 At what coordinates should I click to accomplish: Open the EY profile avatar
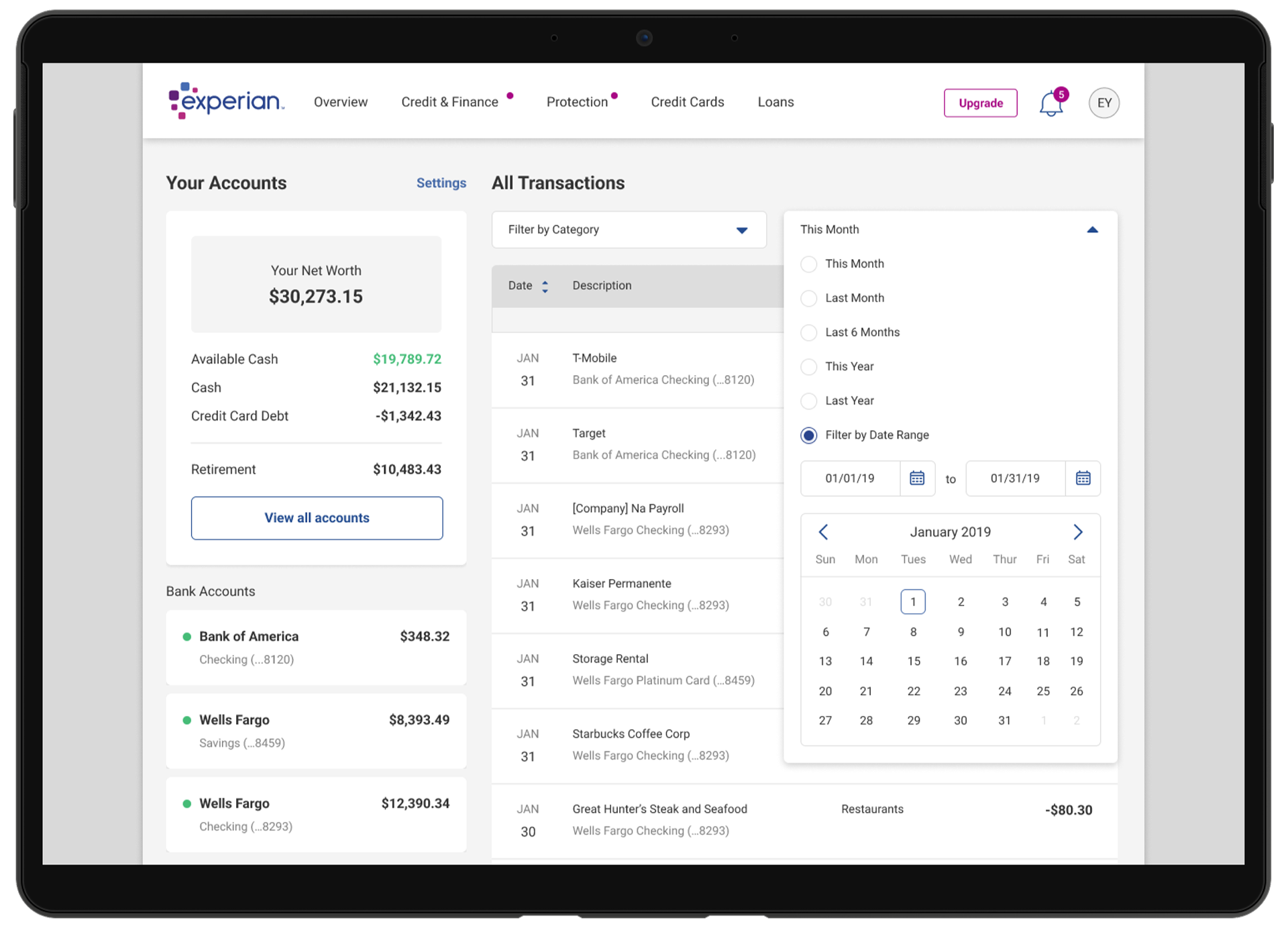(1104, 103)
